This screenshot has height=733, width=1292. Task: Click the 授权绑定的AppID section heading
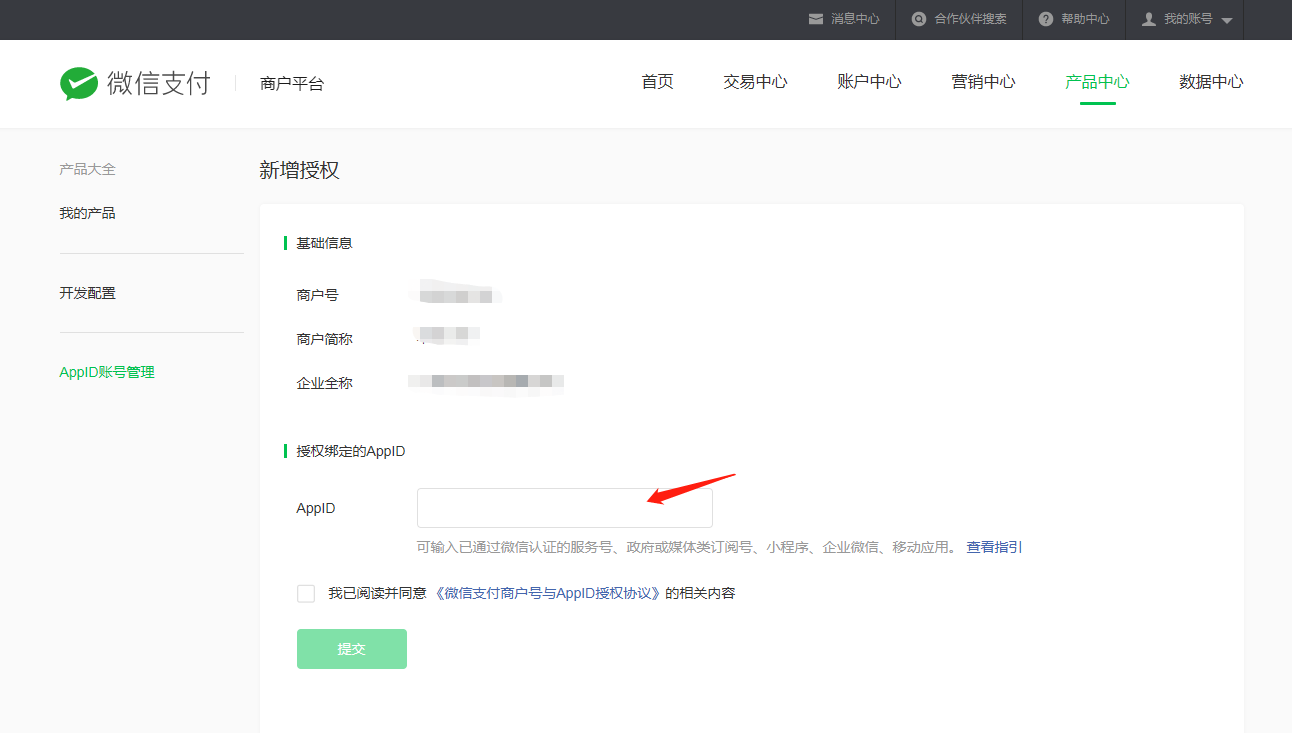(351, 451)
